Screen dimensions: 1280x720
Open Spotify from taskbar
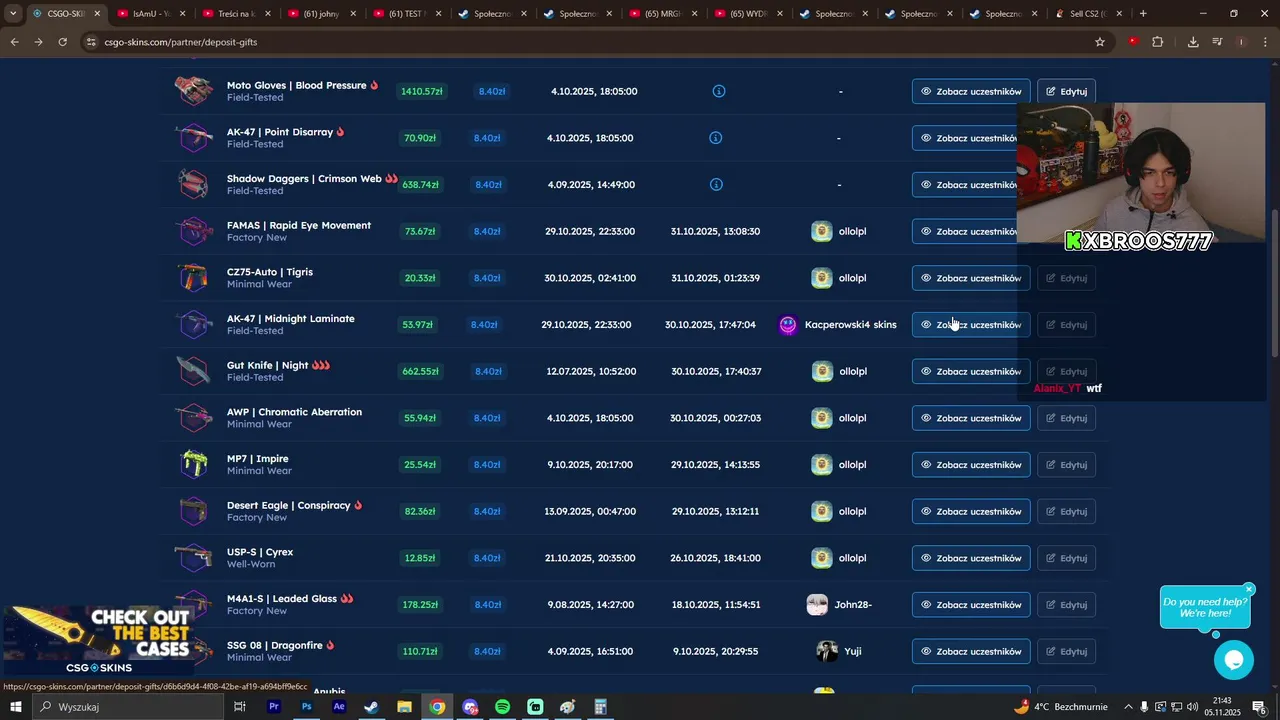click(x=502, y=707)
